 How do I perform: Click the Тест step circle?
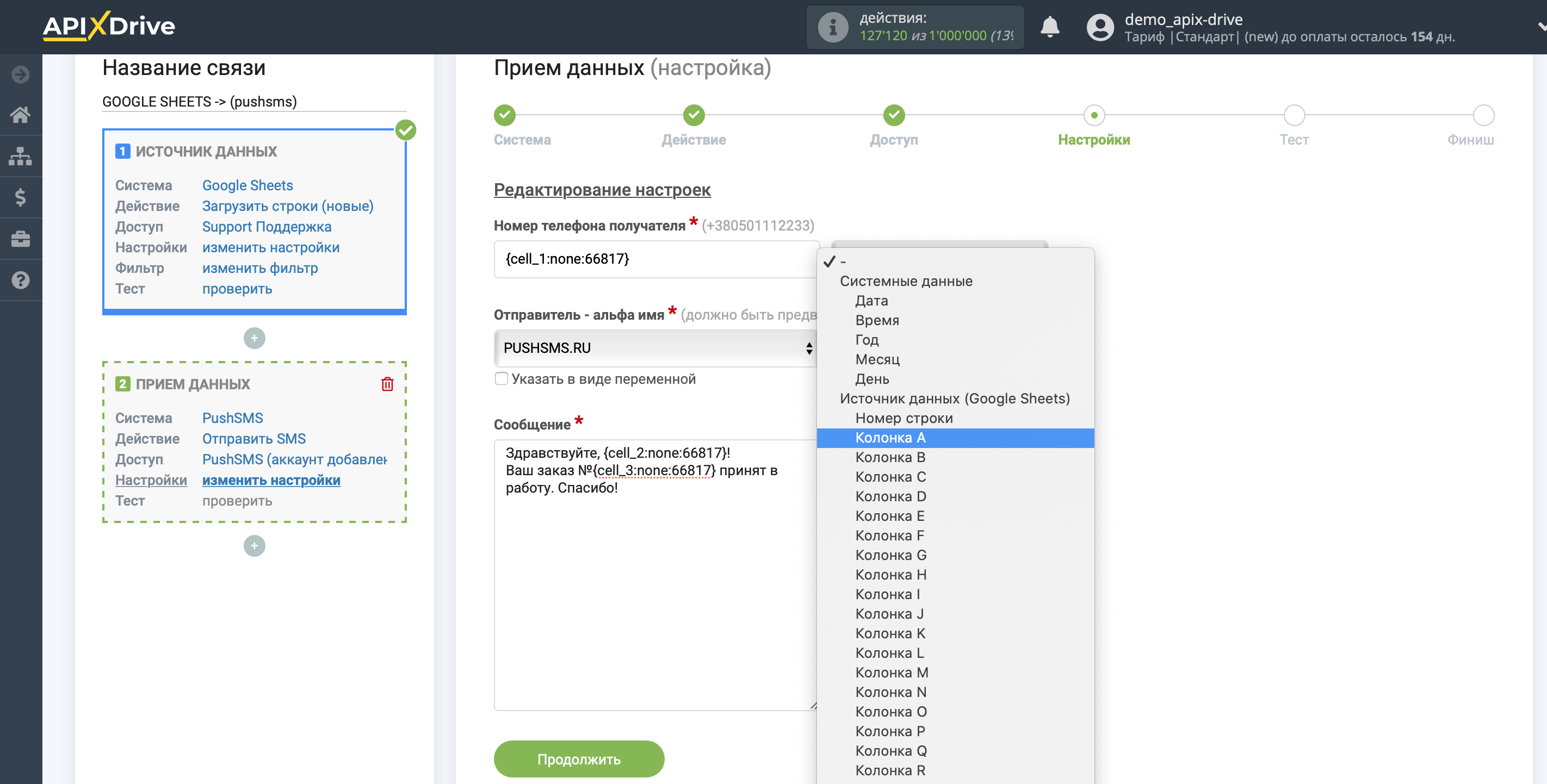point(1294,115)
